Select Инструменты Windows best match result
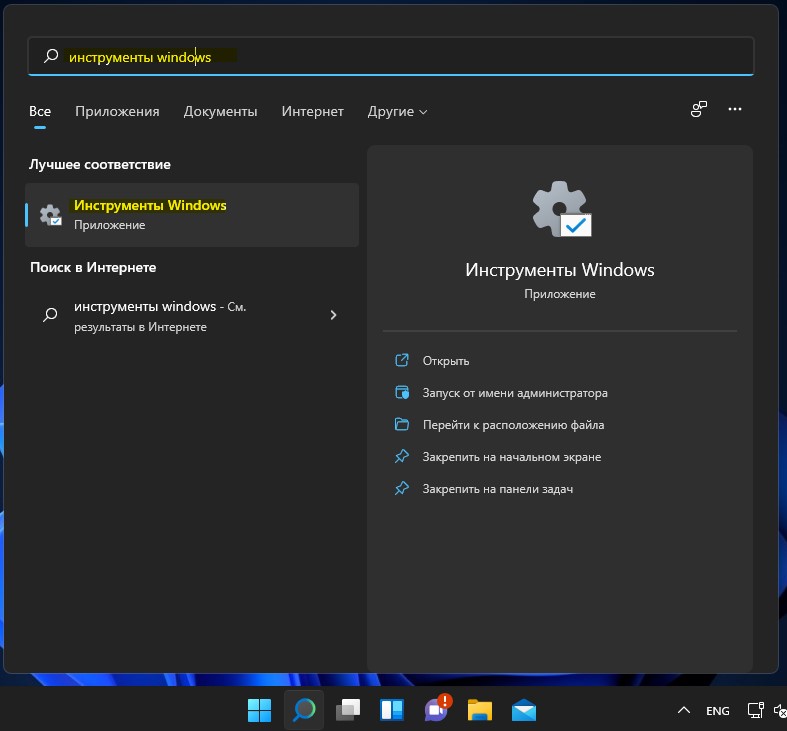 pos(192,215)
